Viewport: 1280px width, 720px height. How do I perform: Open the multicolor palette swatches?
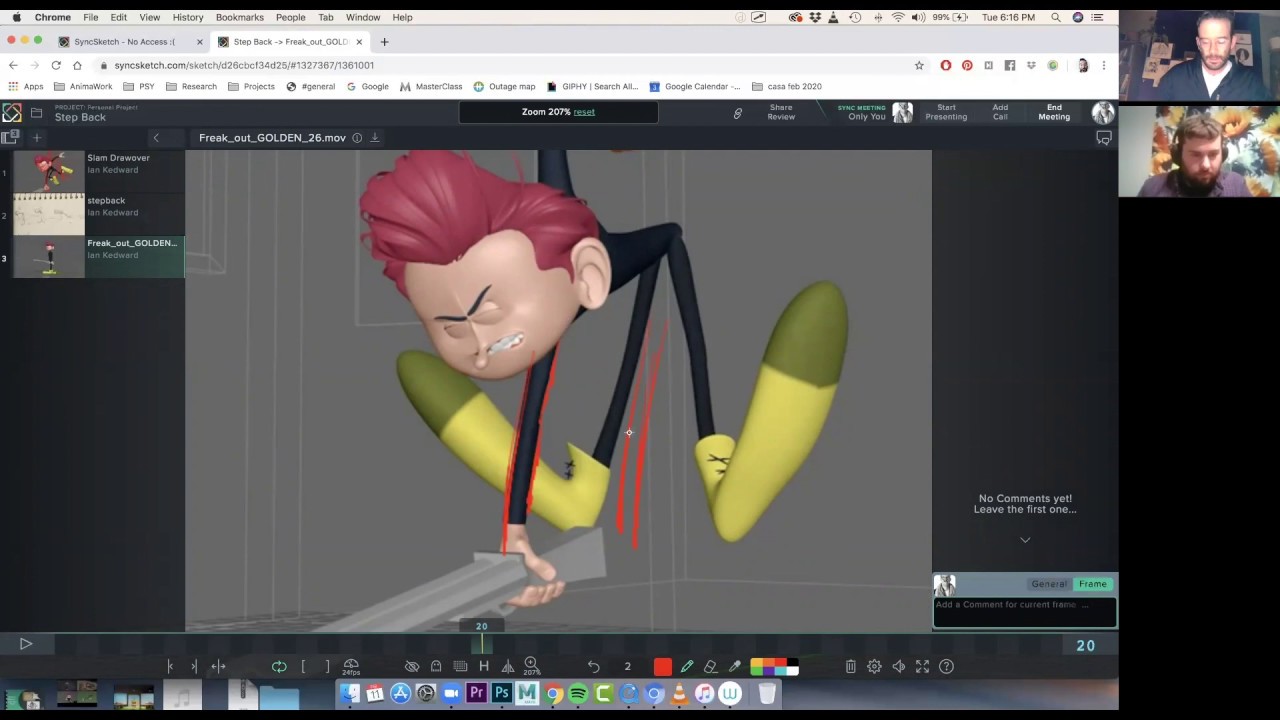[775, 666]
